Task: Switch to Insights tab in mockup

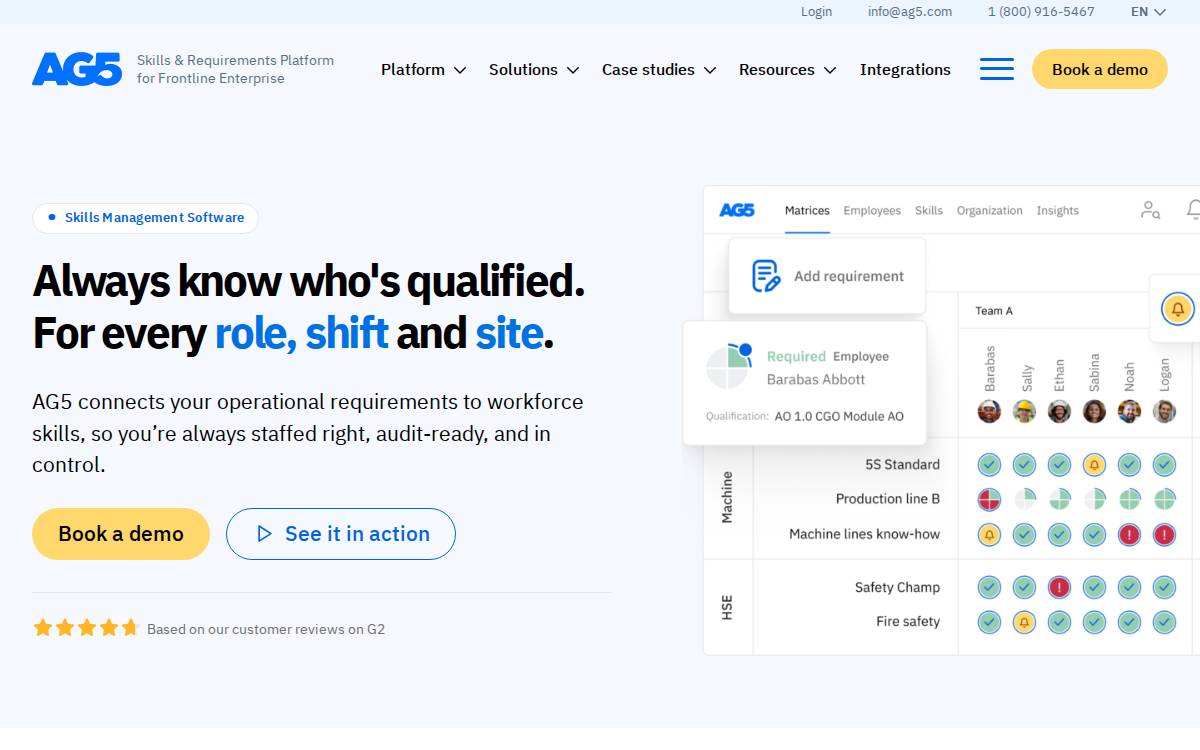Action: pos(1057,210)
